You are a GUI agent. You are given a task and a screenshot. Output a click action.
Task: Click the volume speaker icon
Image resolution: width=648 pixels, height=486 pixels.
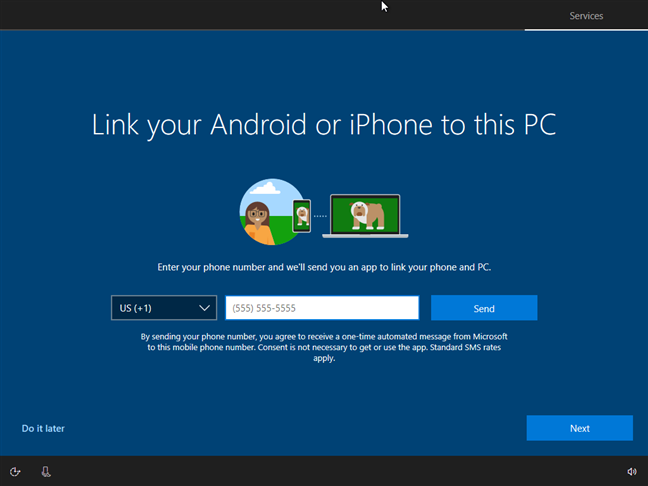632,472
